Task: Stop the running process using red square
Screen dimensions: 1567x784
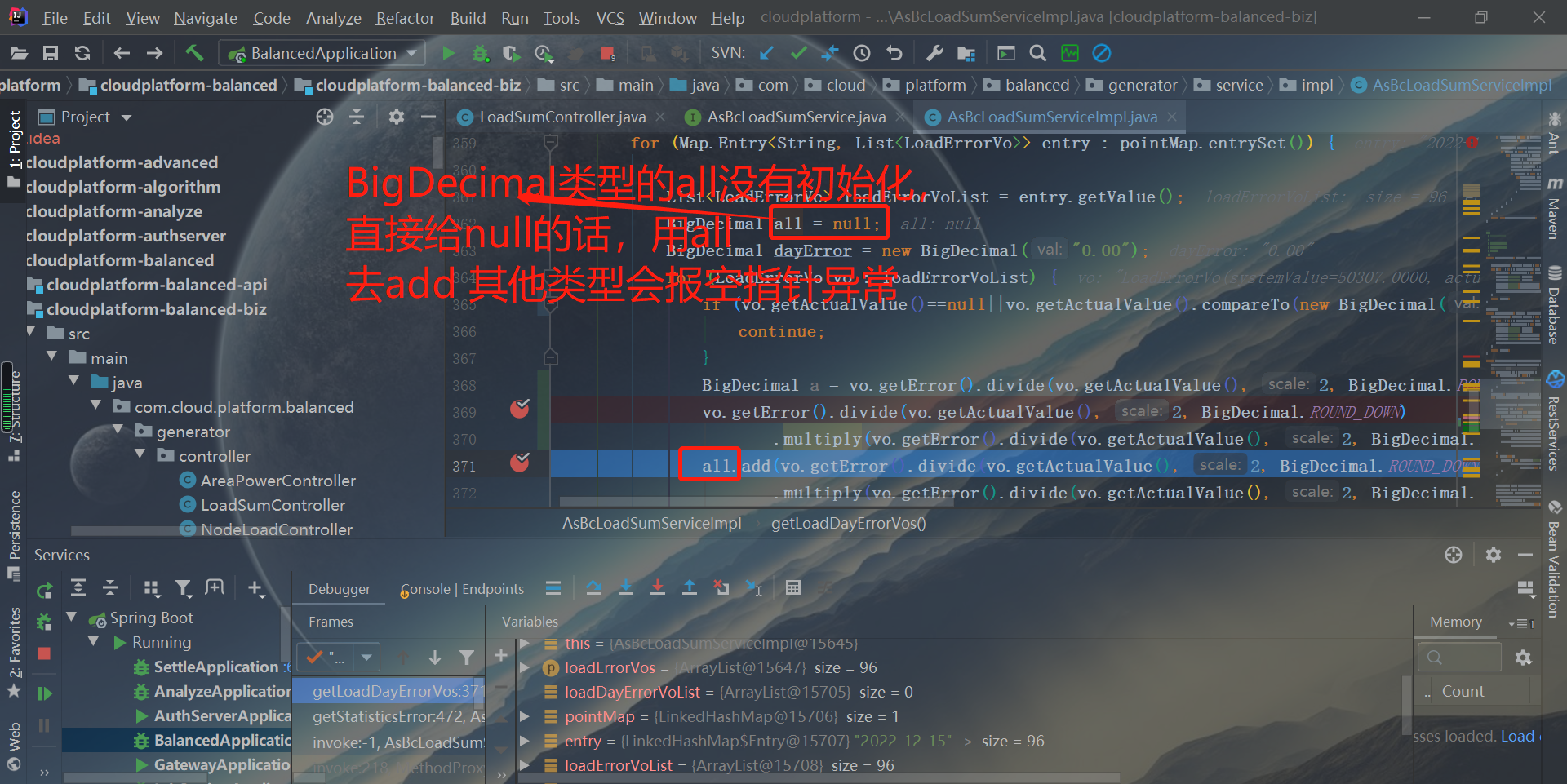Action: [x=607, y=54]
